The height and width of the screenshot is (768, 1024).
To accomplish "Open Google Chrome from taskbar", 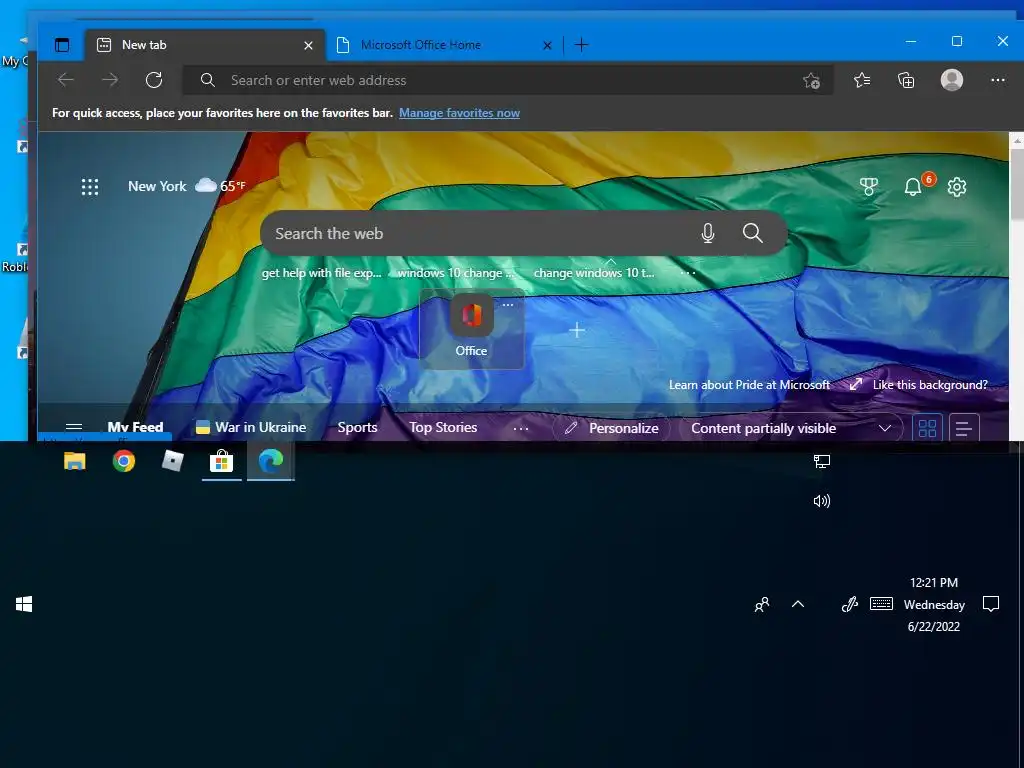I will coord(123,461).
